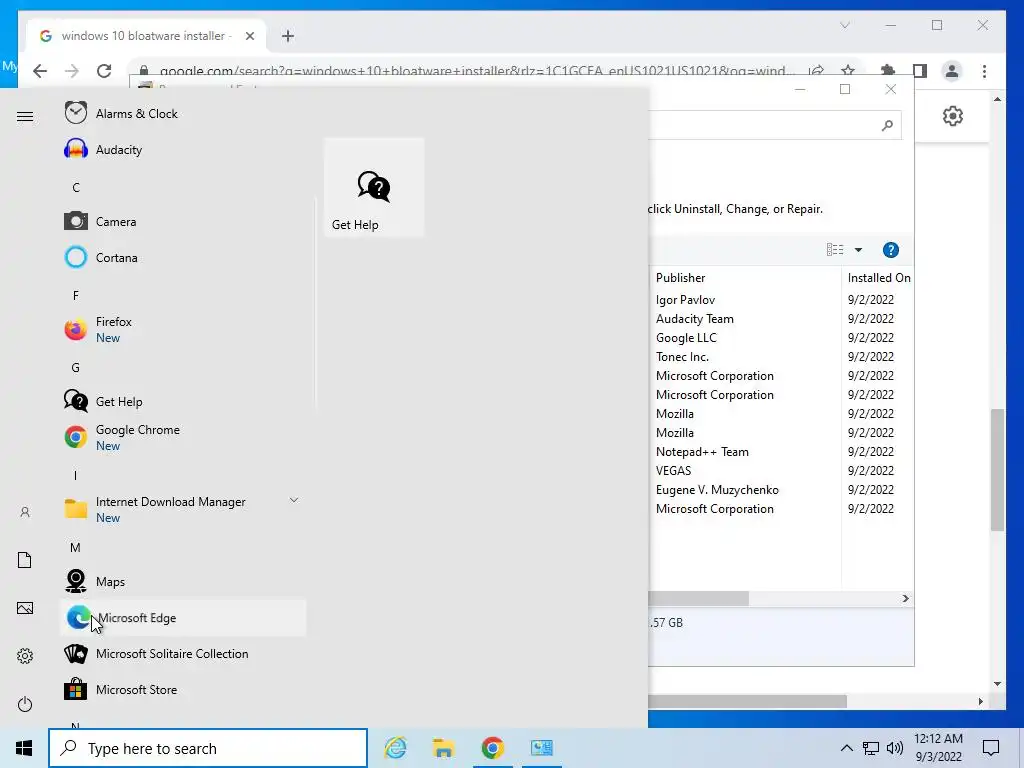Open a new Chrome tab
This screenshot has width=1024, height=768.
point(288,36)
